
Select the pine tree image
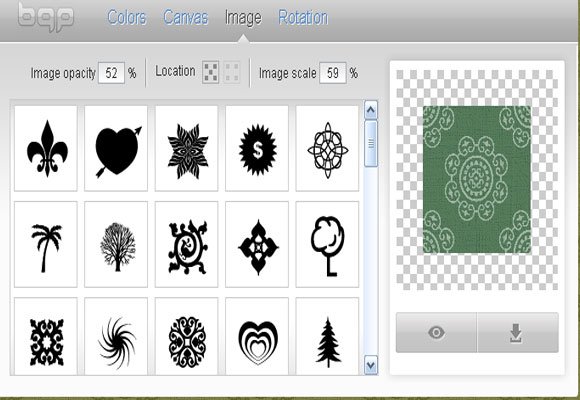(x=327, y=336)
